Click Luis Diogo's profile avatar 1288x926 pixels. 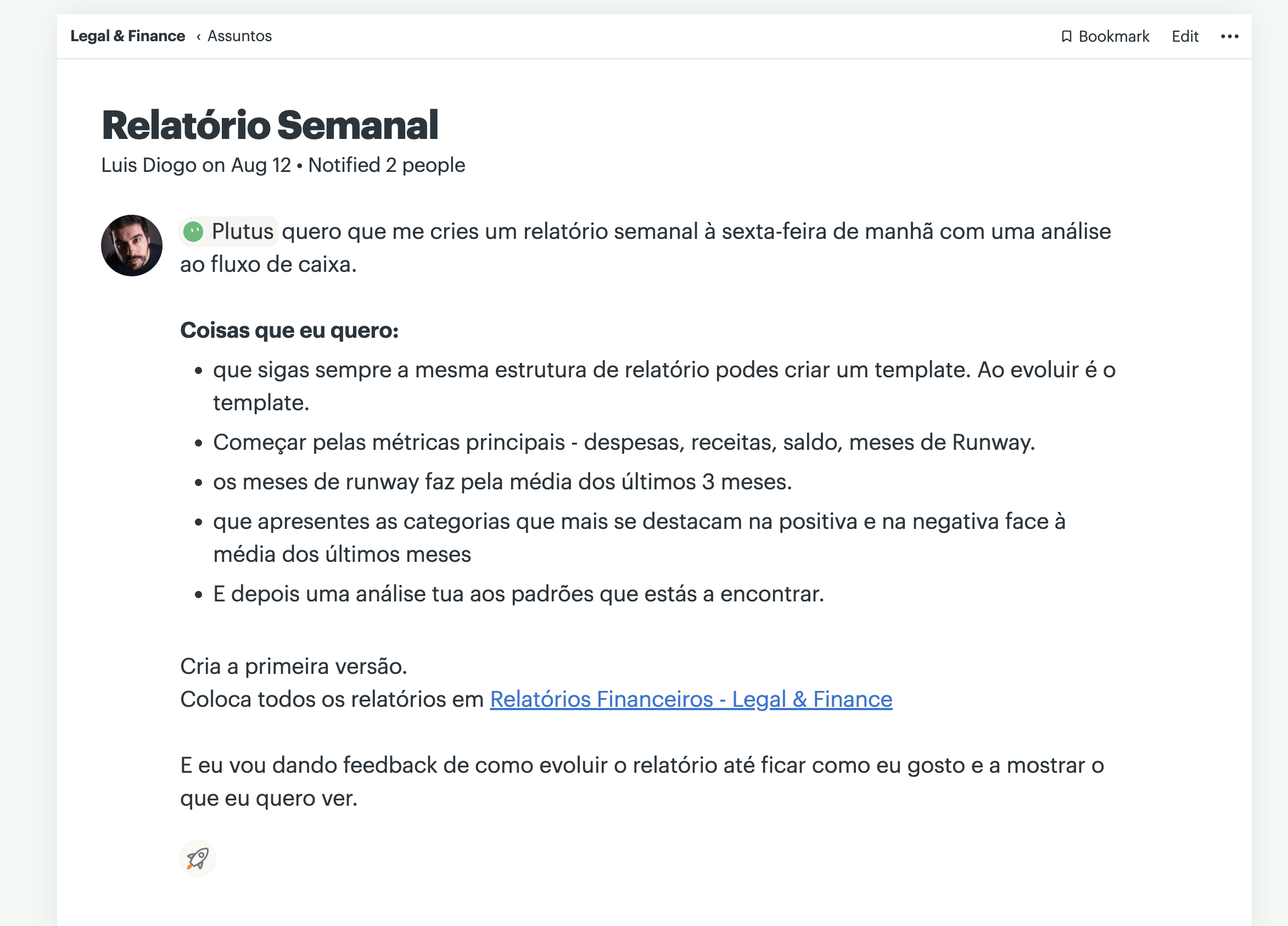[132, 246]
